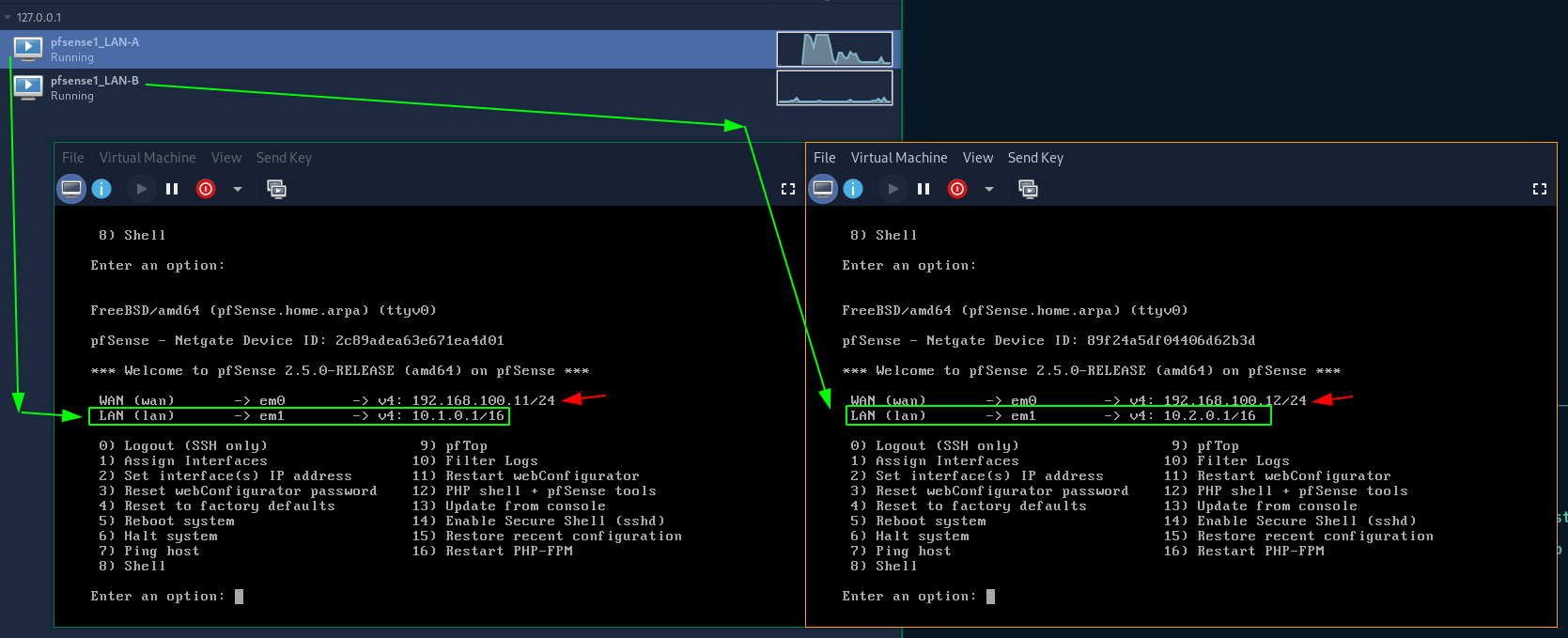
Task: Click the Run button in right VM window
Action: [x=893, y=189]
